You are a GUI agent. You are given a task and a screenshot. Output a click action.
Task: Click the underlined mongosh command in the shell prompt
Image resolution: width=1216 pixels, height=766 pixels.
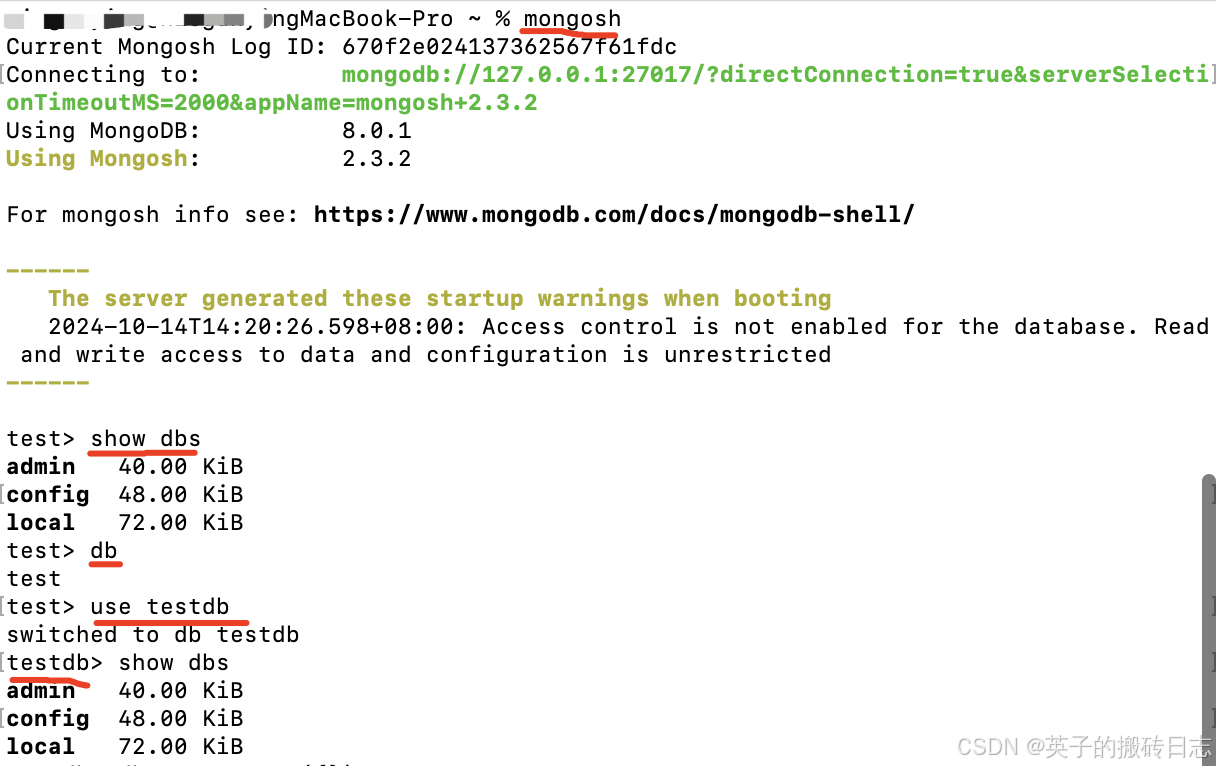(x=572, y=18)
